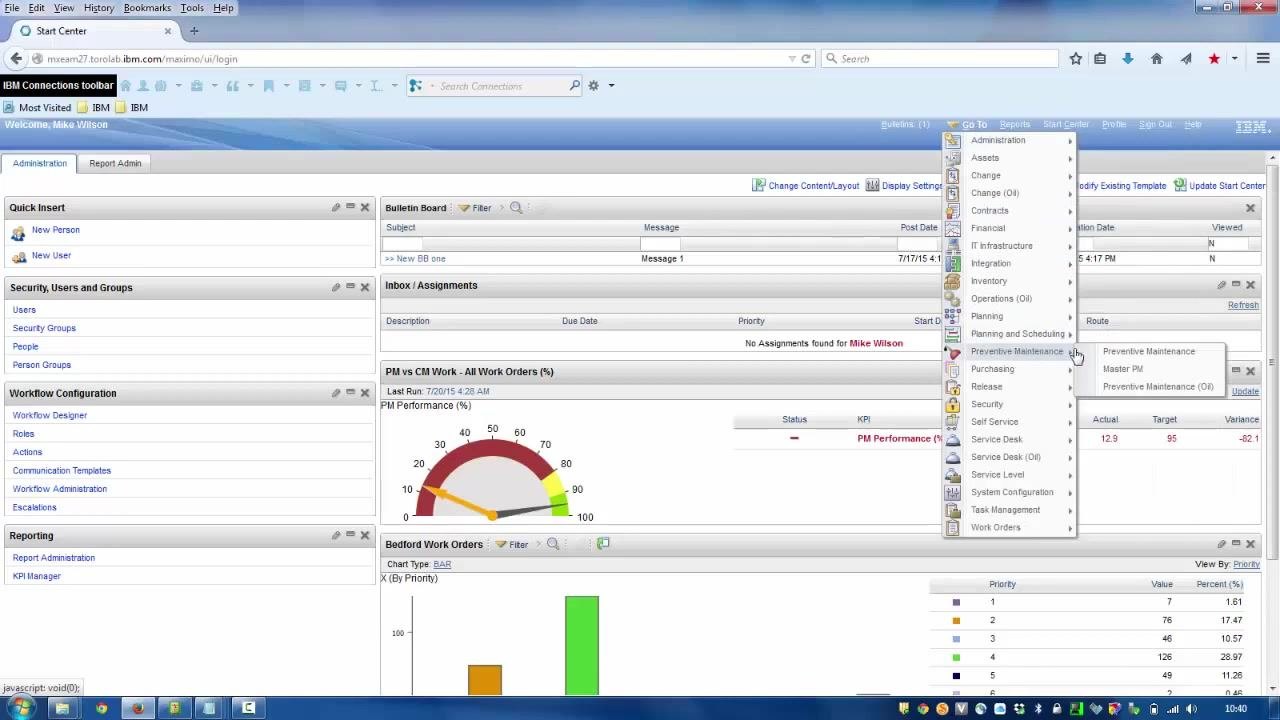This screenshot has width=1280, height=720.
Task: Close the Reporting portlet
Action: [365, 535]
